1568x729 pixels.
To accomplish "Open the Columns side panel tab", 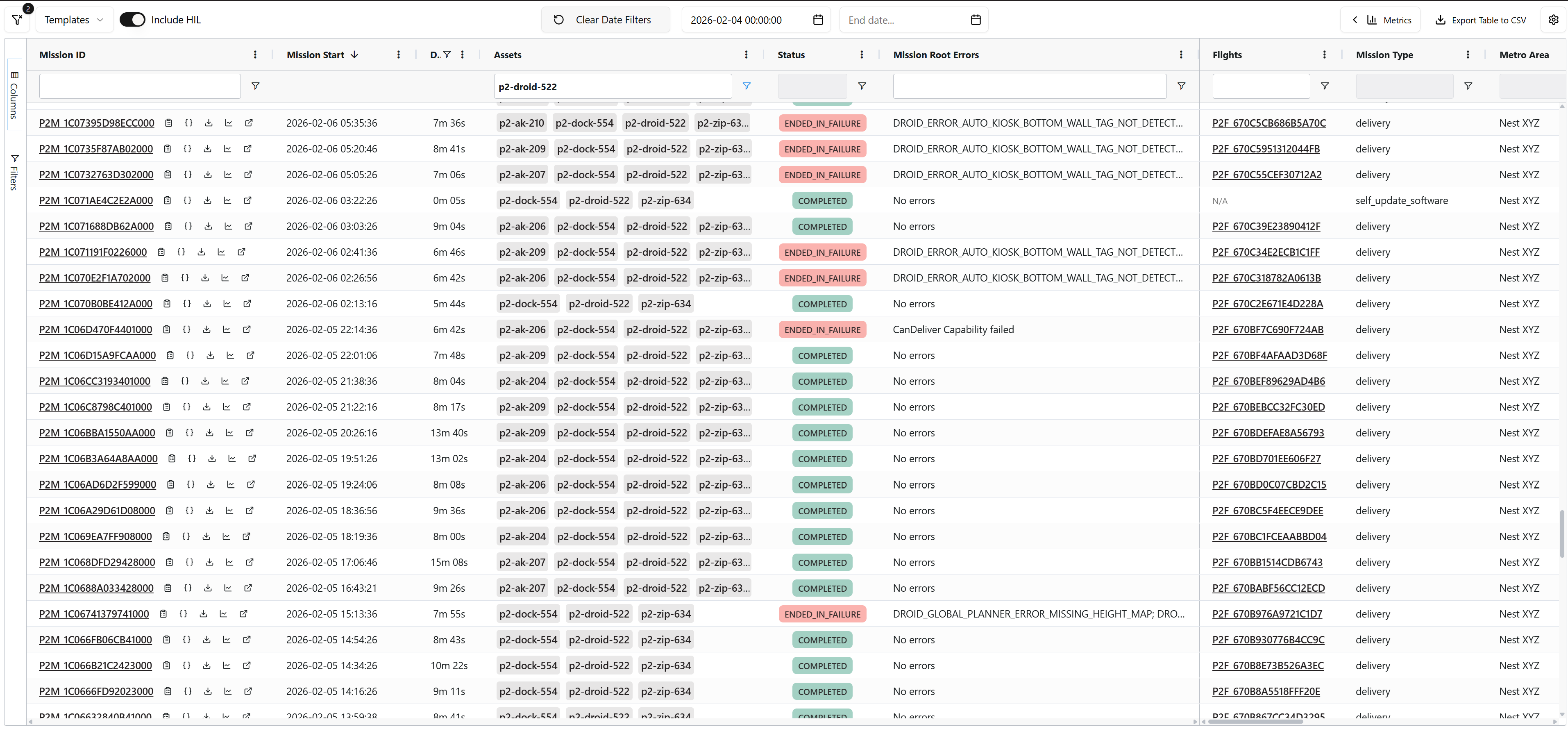I will pos(15,94).
